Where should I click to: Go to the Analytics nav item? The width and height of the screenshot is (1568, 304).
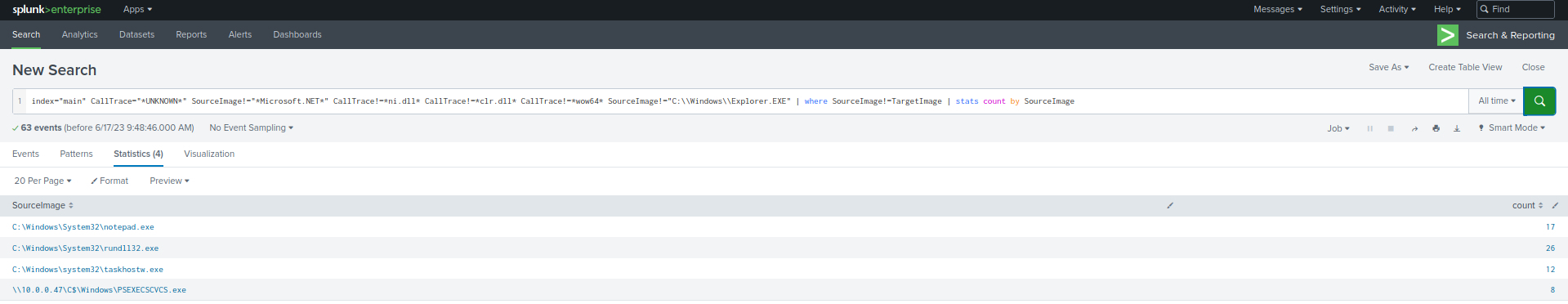tap(79, 35)
